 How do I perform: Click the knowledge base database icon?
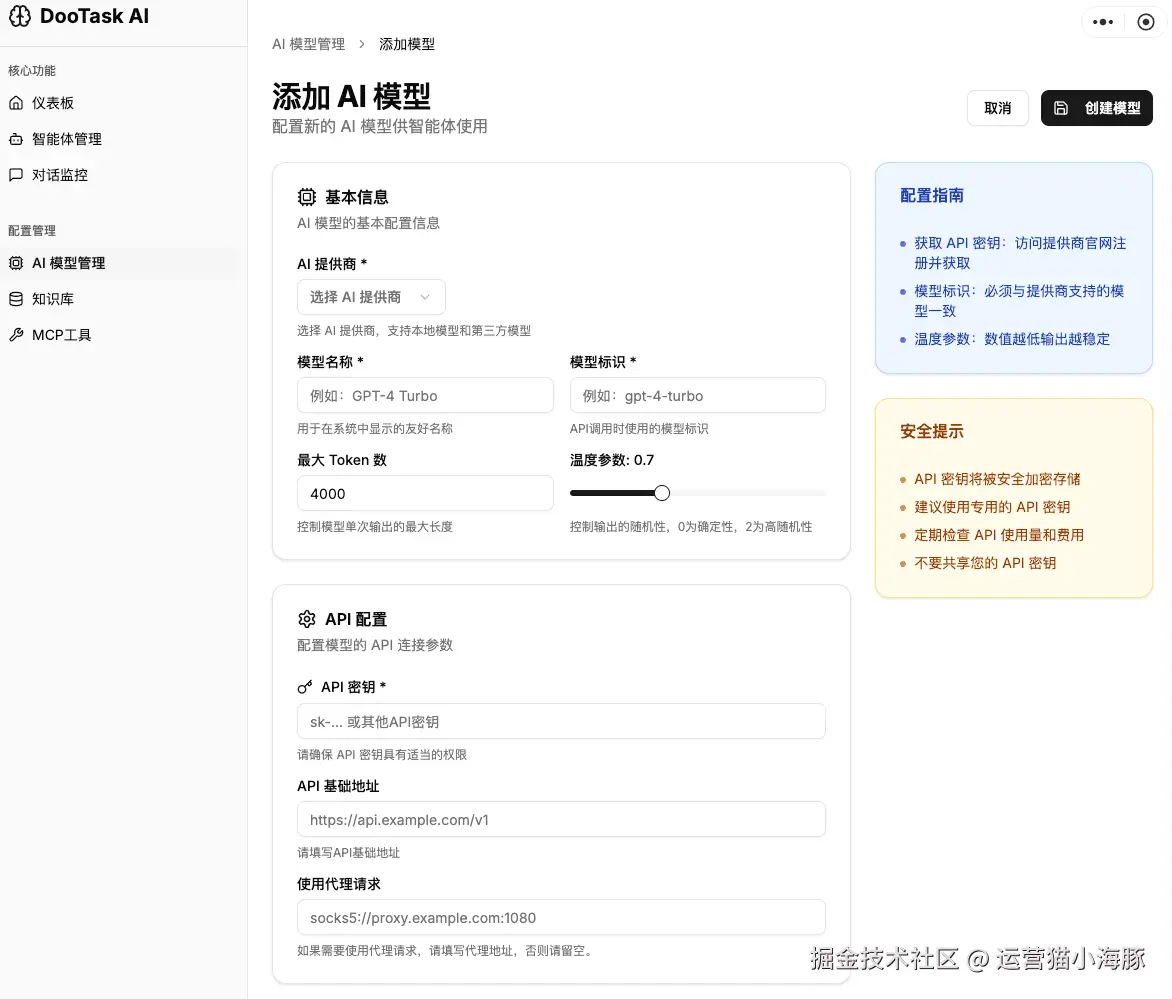[x=16, y=299]
